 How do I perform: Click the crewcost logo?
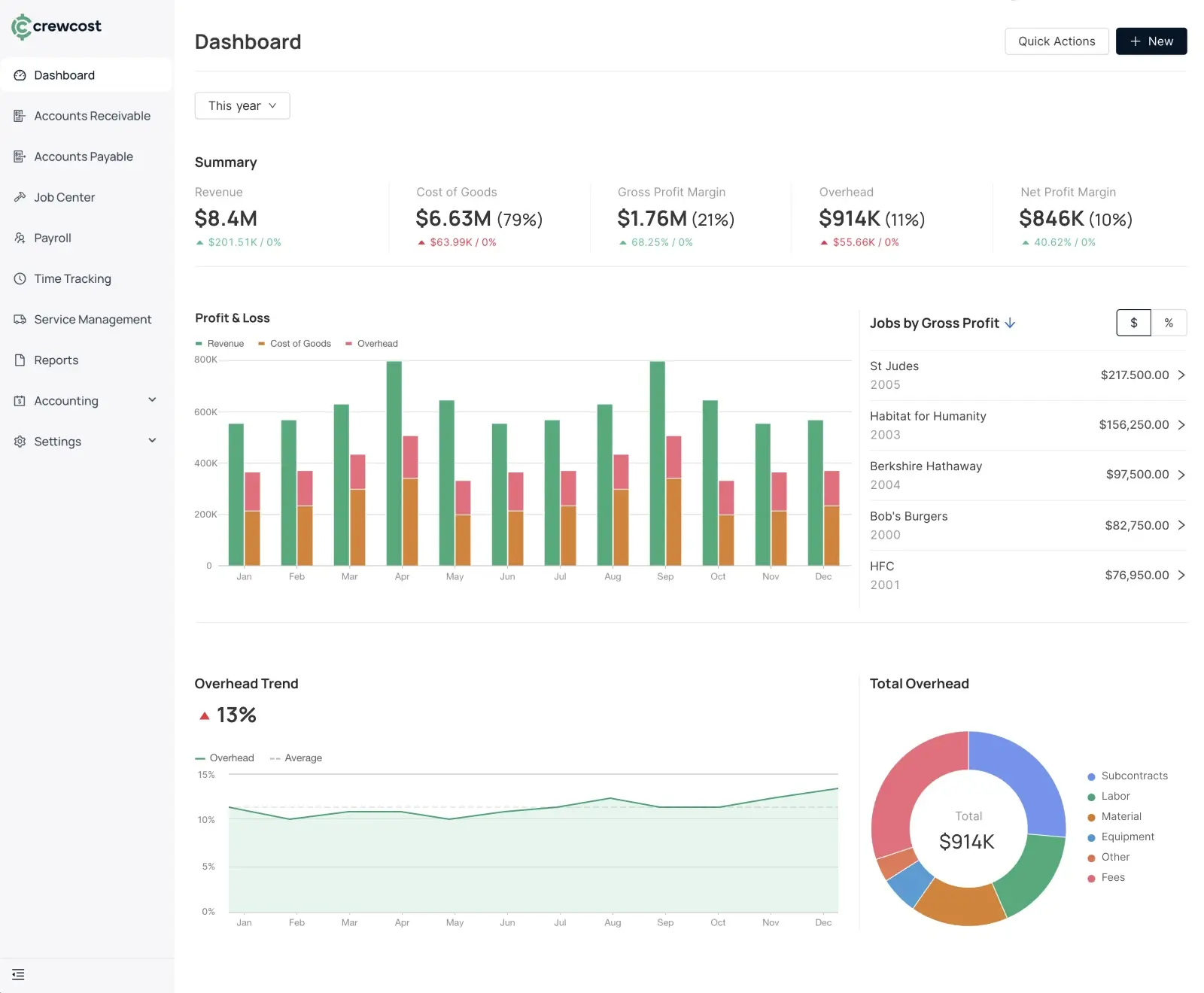[56, 26]
